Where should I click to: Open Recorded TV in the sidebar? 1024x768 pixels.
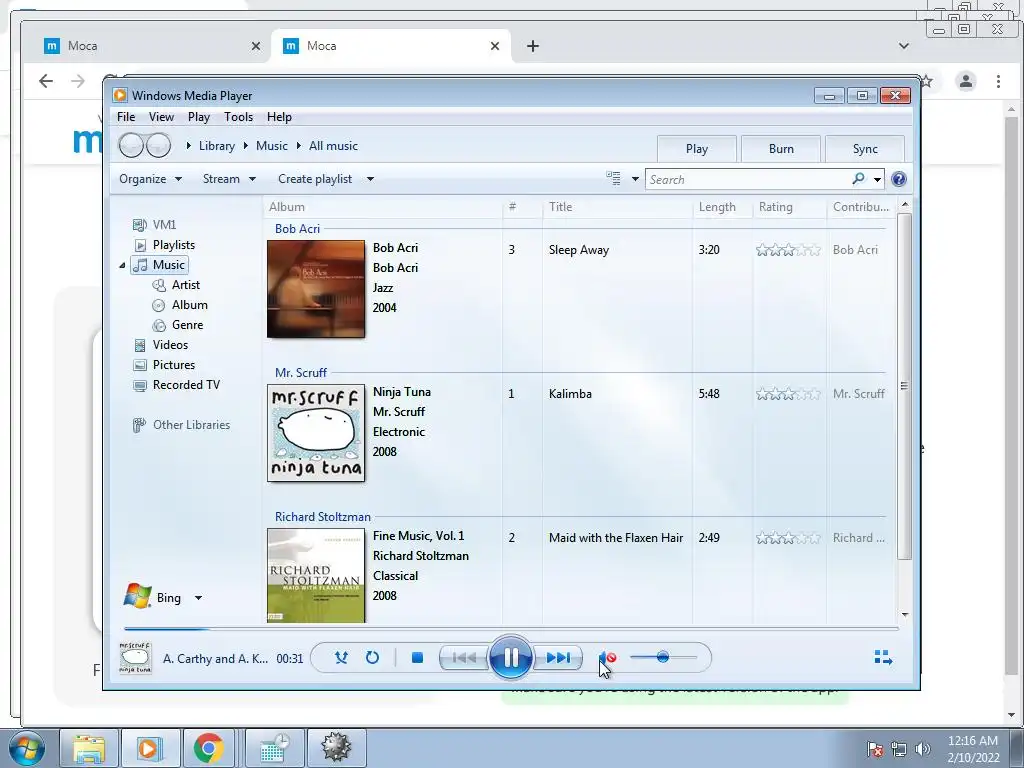176,385
